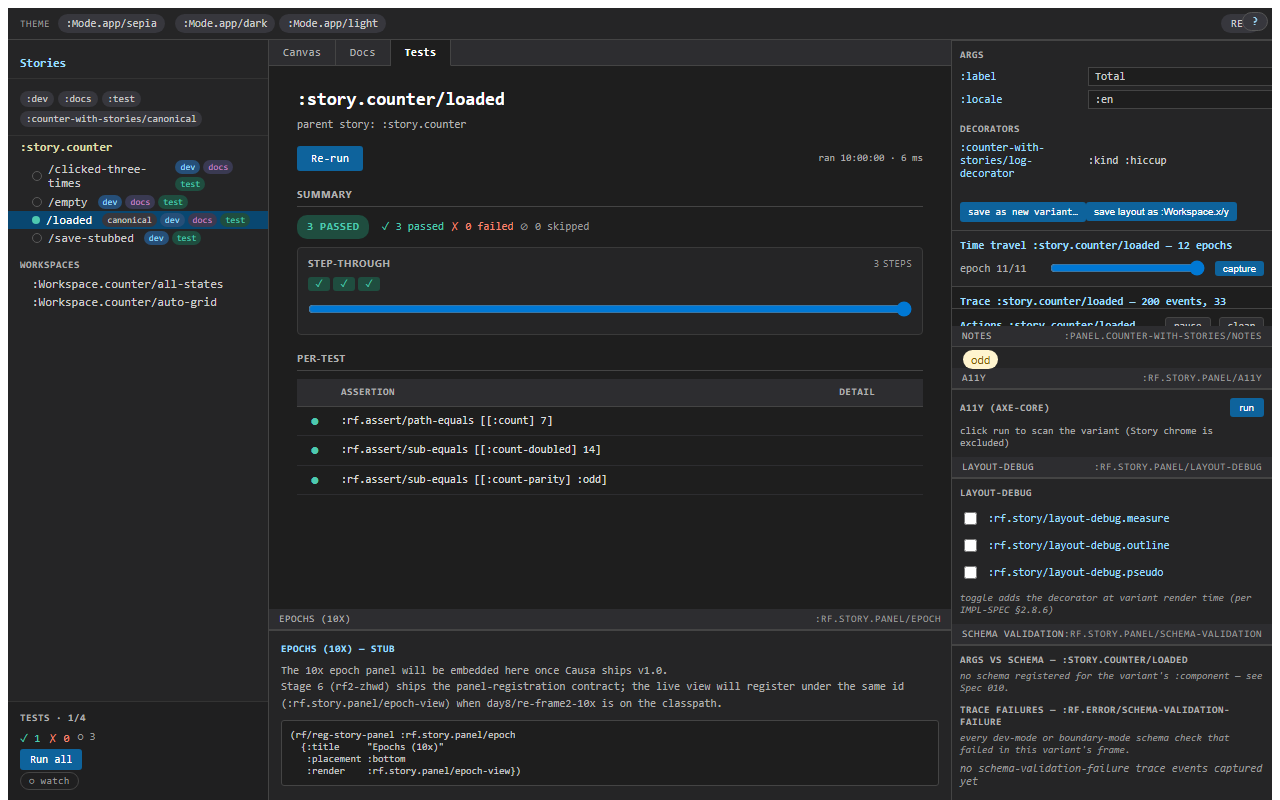Image resolution: width=1280 pixels, height=800 pixels.
Task: Enable layout-debug.outline checkbox
Action: [x=970, y=545]
